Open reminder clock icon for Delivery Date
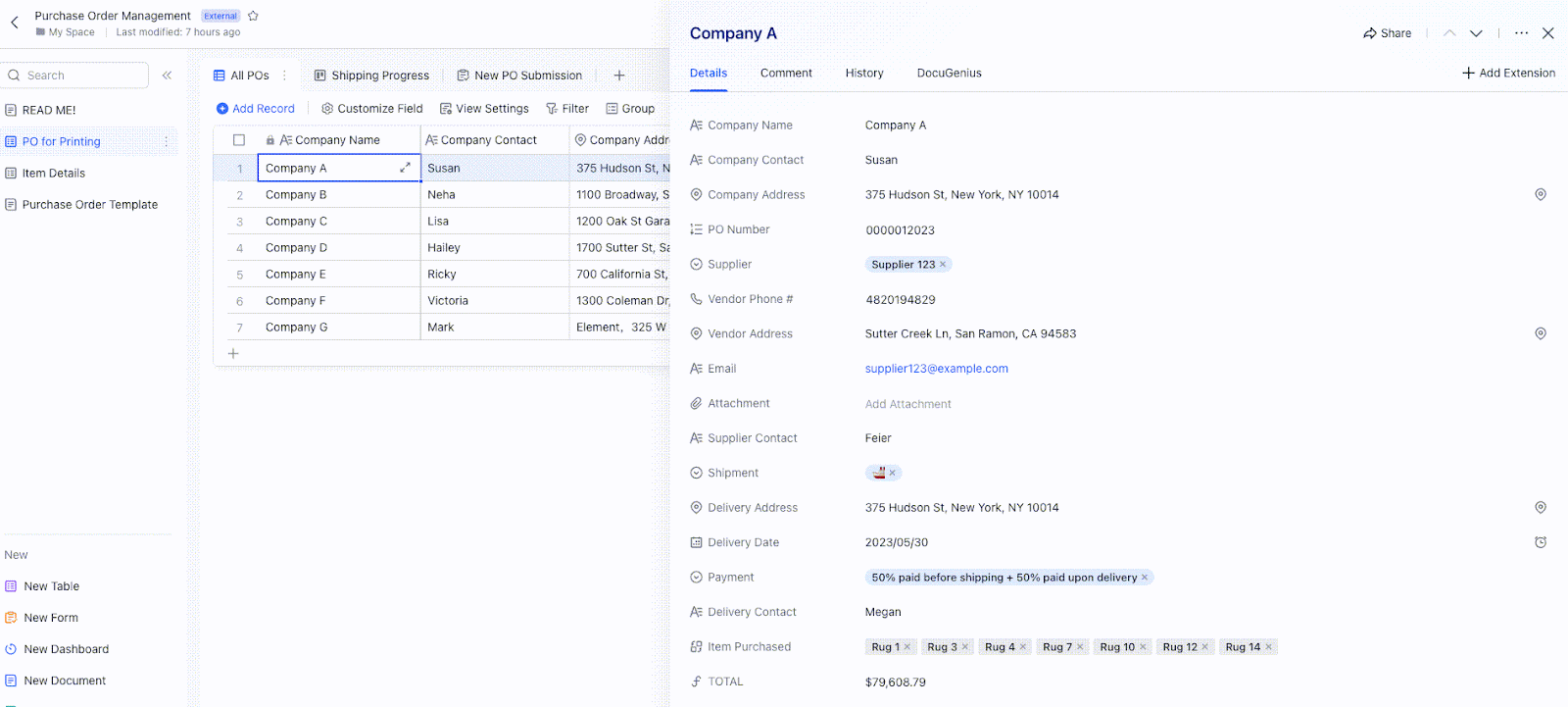The width and height of the screenshot is (1568, 707). coord(1541,542)
